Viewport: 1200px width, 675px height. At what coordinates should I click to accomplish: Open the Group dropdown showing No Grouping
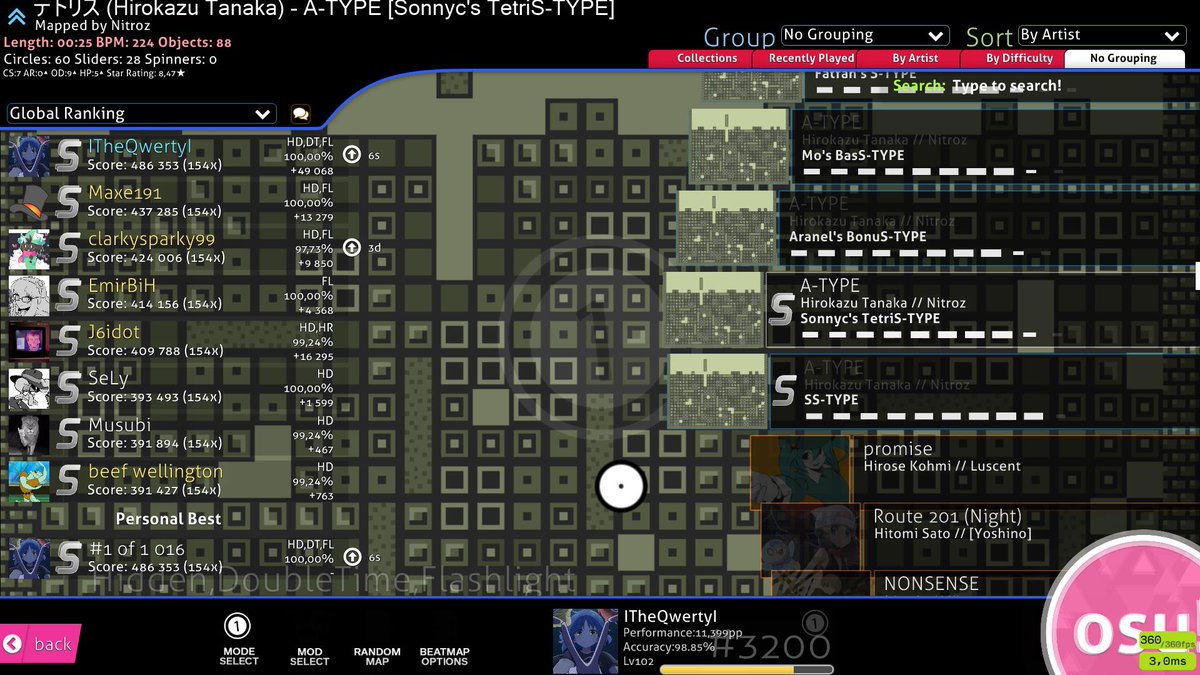(865, 36)
